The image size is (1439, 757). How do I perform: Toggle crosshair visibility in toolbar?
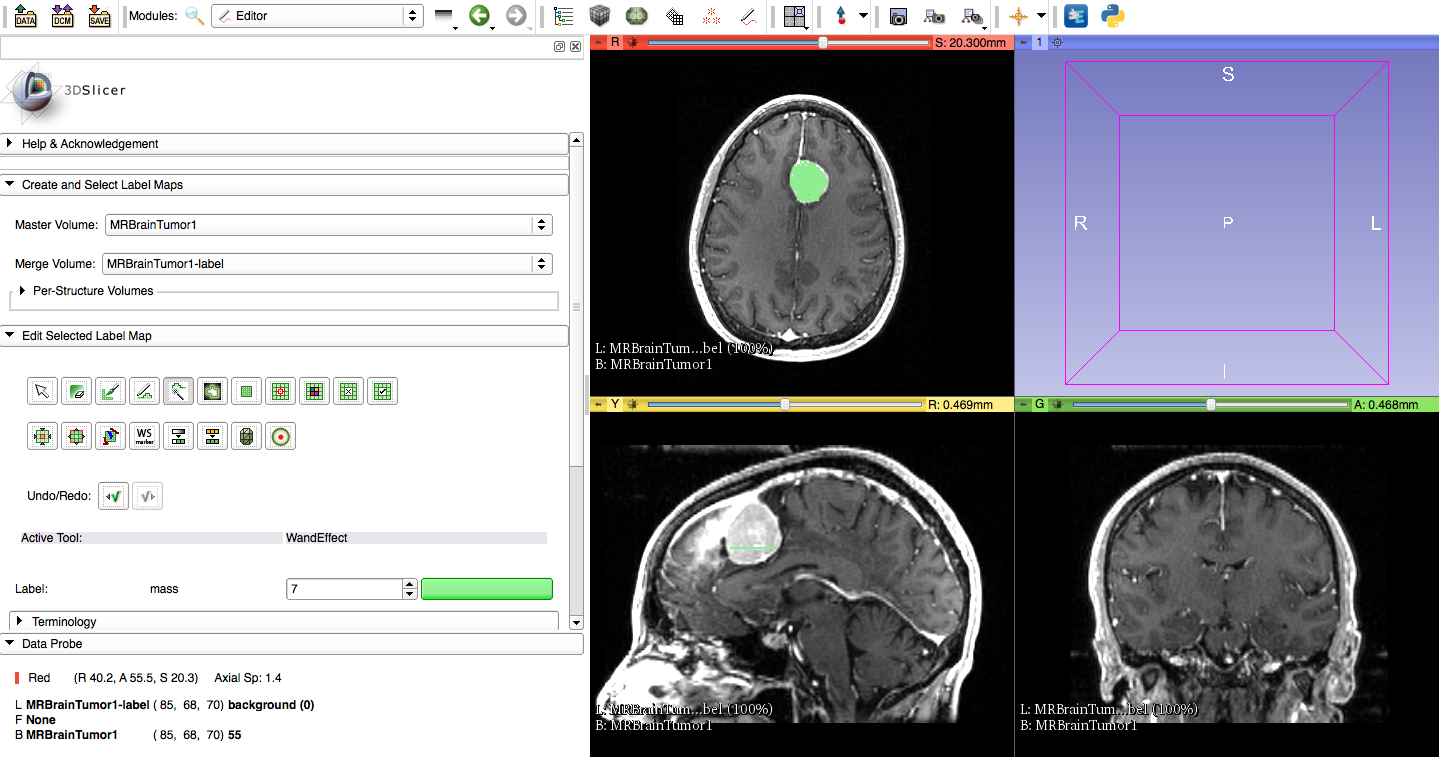[x=1018, y=16]
